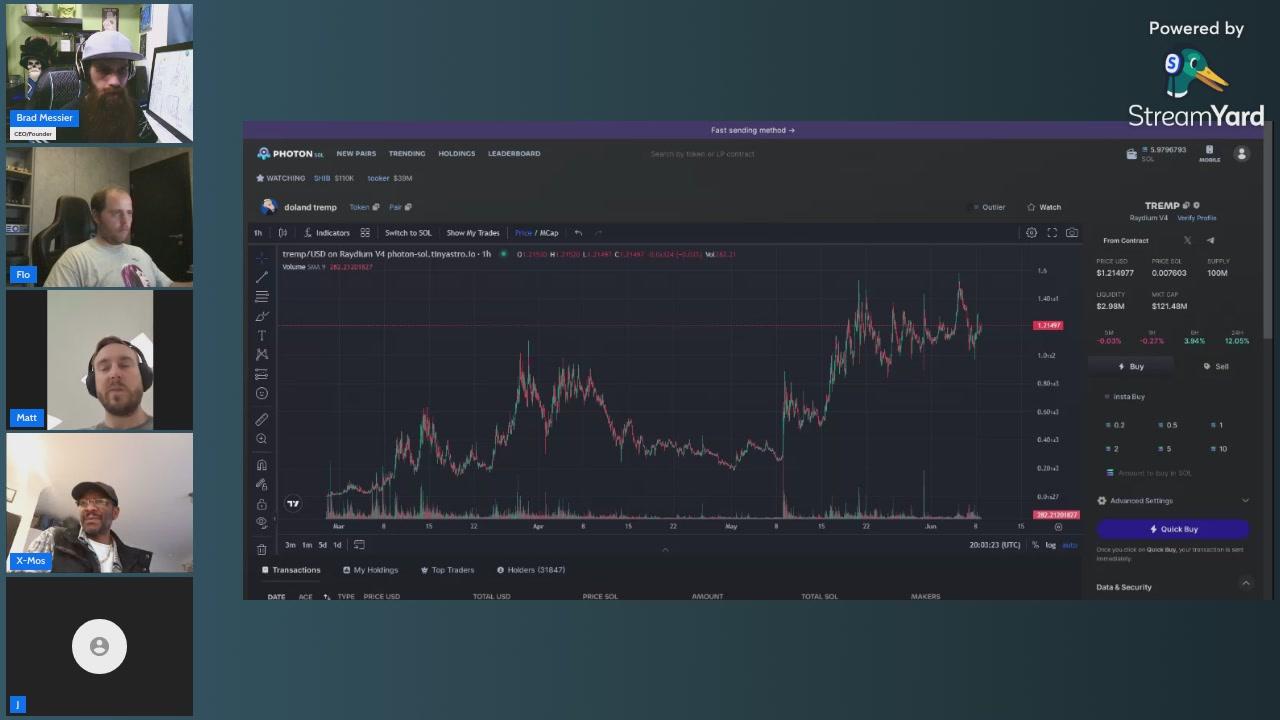Open the emoji icons tool
The image size is (1280, 720).
pos(262,394)
